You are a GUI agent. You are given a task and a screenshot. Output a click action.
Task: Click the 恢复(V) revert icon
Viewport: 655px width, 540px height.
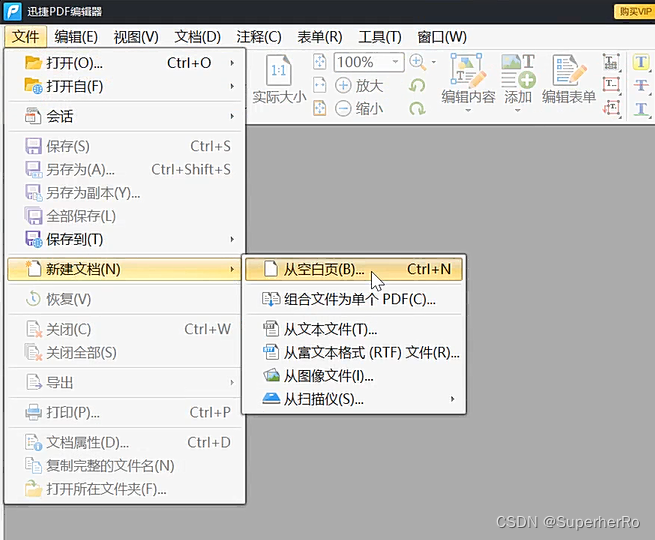tap(33, 299)
